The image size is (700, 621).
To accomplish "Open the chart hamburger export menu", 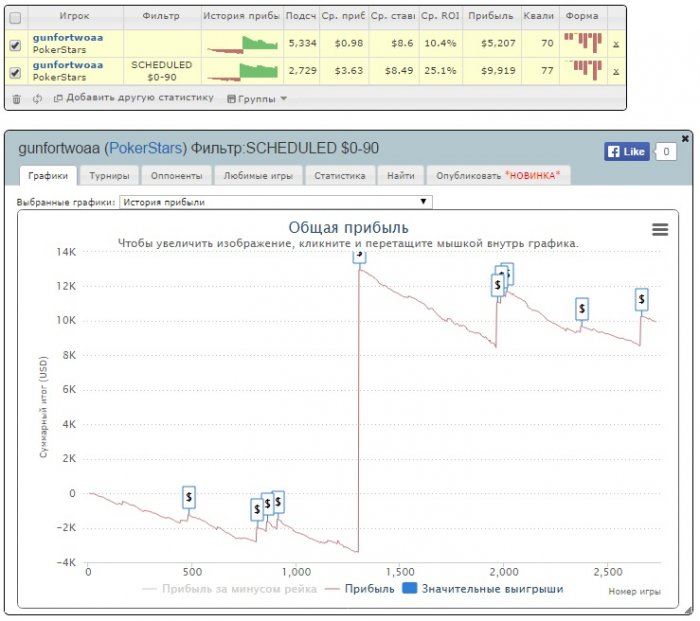I will point(660,229).
